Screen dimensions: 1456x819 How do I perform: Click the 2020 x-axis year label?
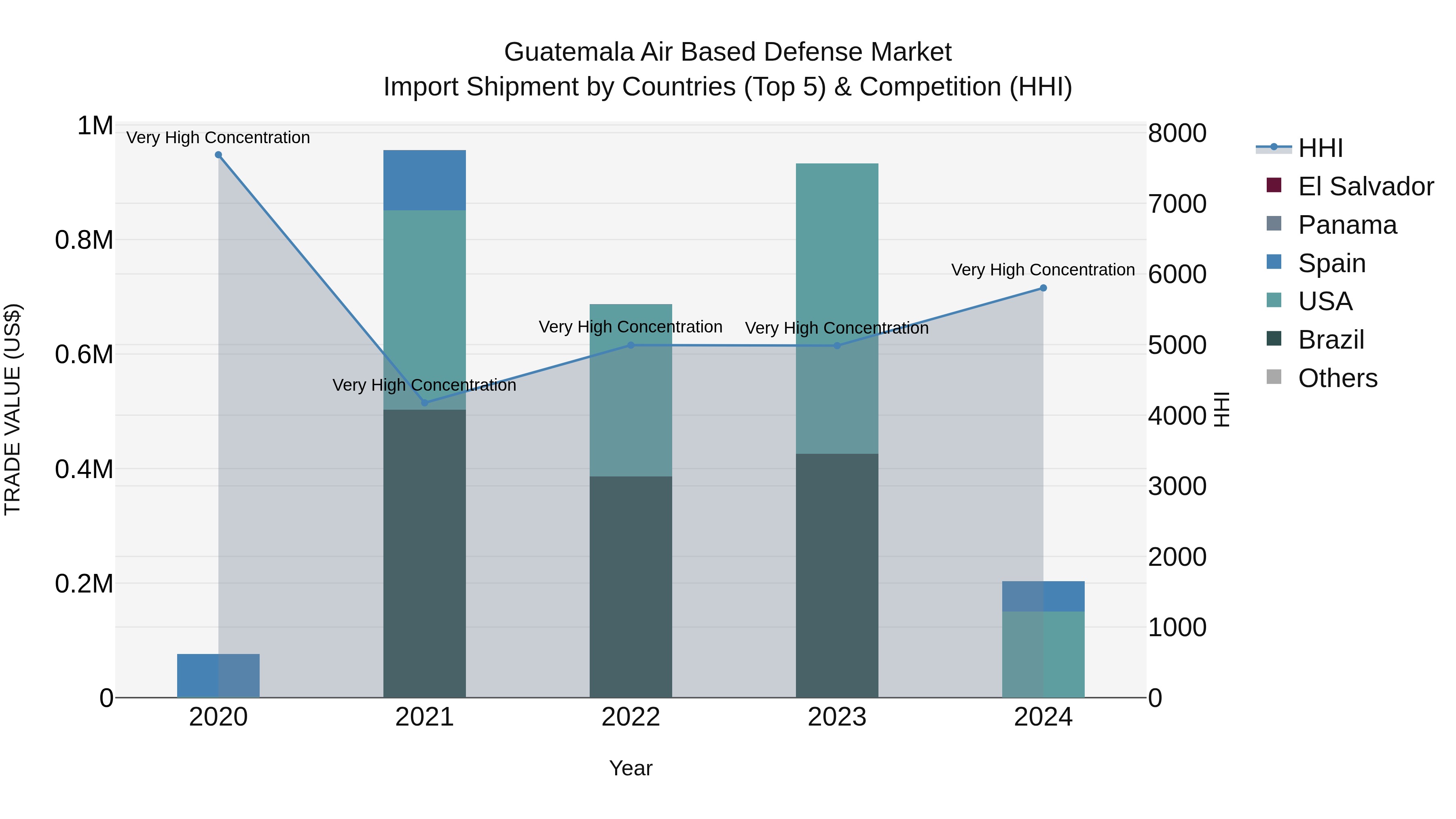tap(219, 717)
